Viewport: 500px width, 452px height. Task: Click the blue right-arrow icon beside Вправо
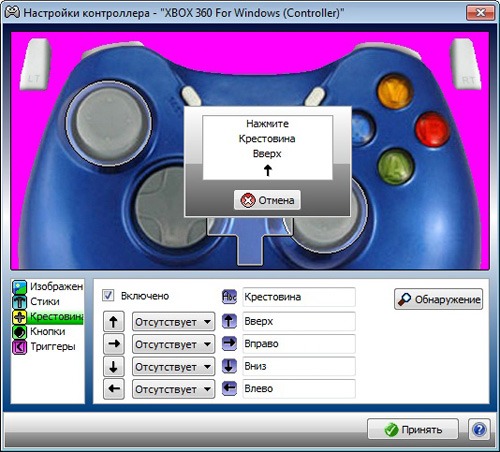[x=229, y=344]
